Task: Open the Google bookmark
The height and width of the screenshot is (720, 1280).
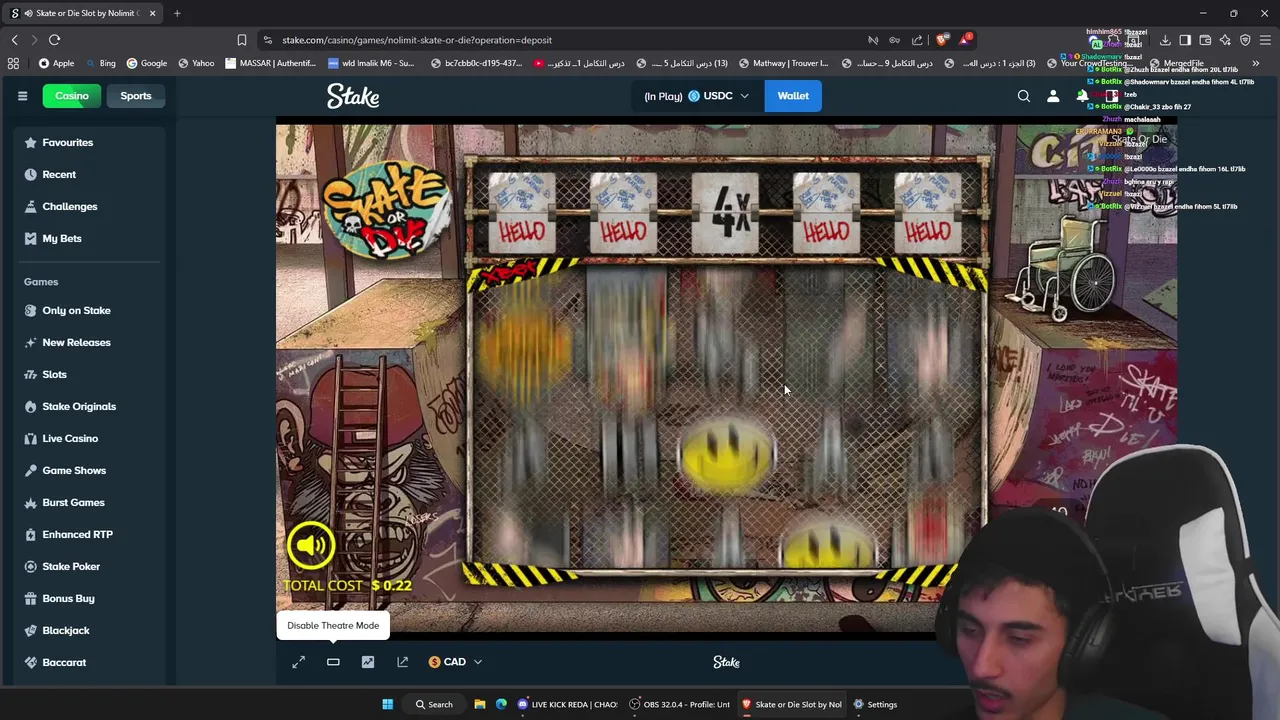Action: click(x=146, y=63)
